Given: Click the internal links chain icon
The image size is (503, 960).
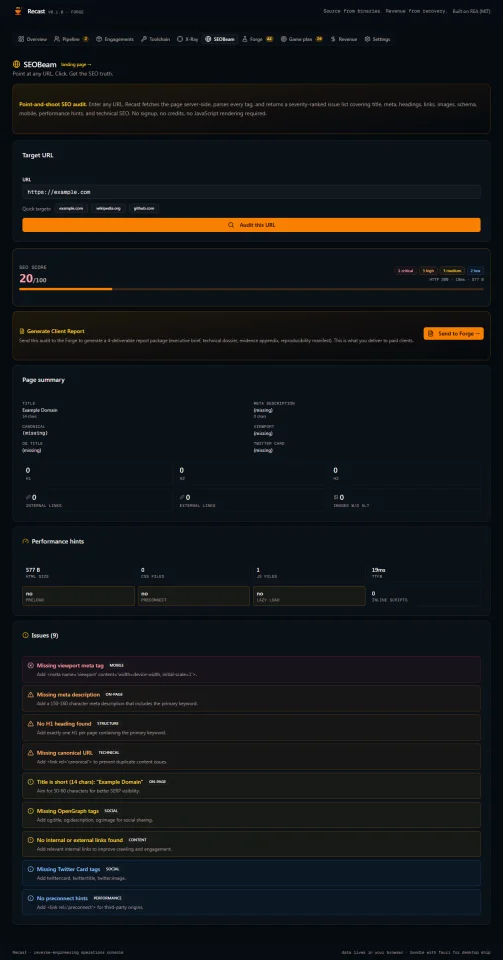Looking at the screenshot, I should click(28, 498).
